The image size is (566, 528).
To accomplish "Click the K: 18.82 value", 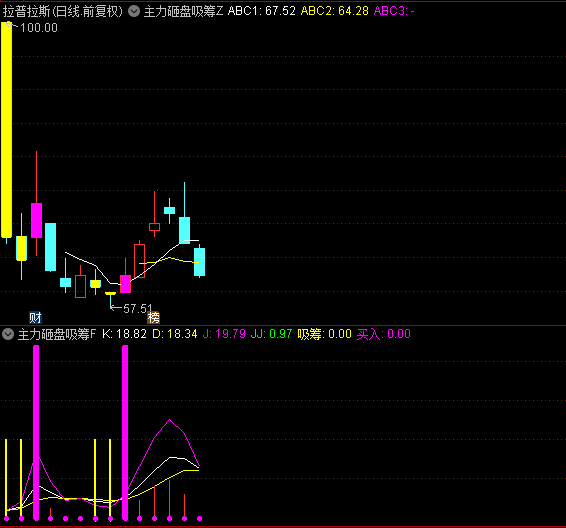I will point(125,334).
